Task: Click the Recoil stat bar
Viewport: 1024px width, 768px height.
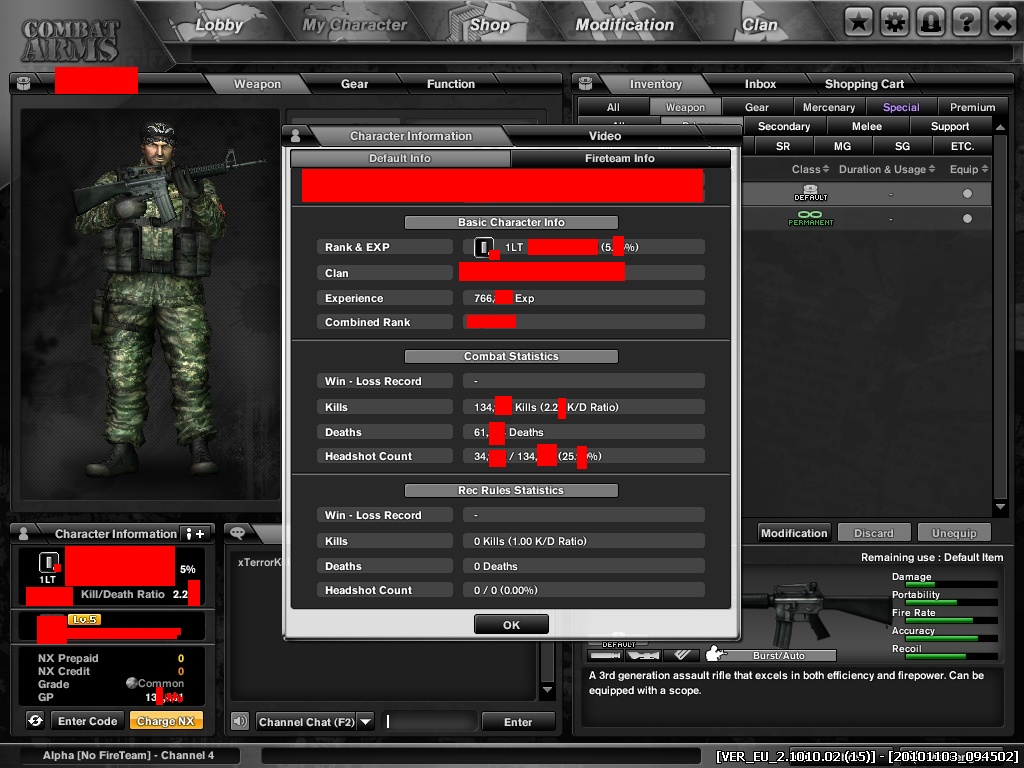Action: (951, 656)
